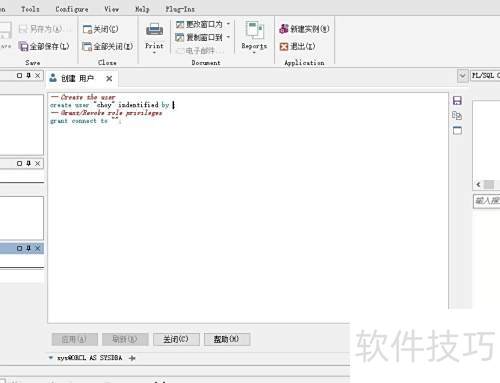The image size is (500, 383).
Task: Open the View menu
Action: tap(111, 9)
